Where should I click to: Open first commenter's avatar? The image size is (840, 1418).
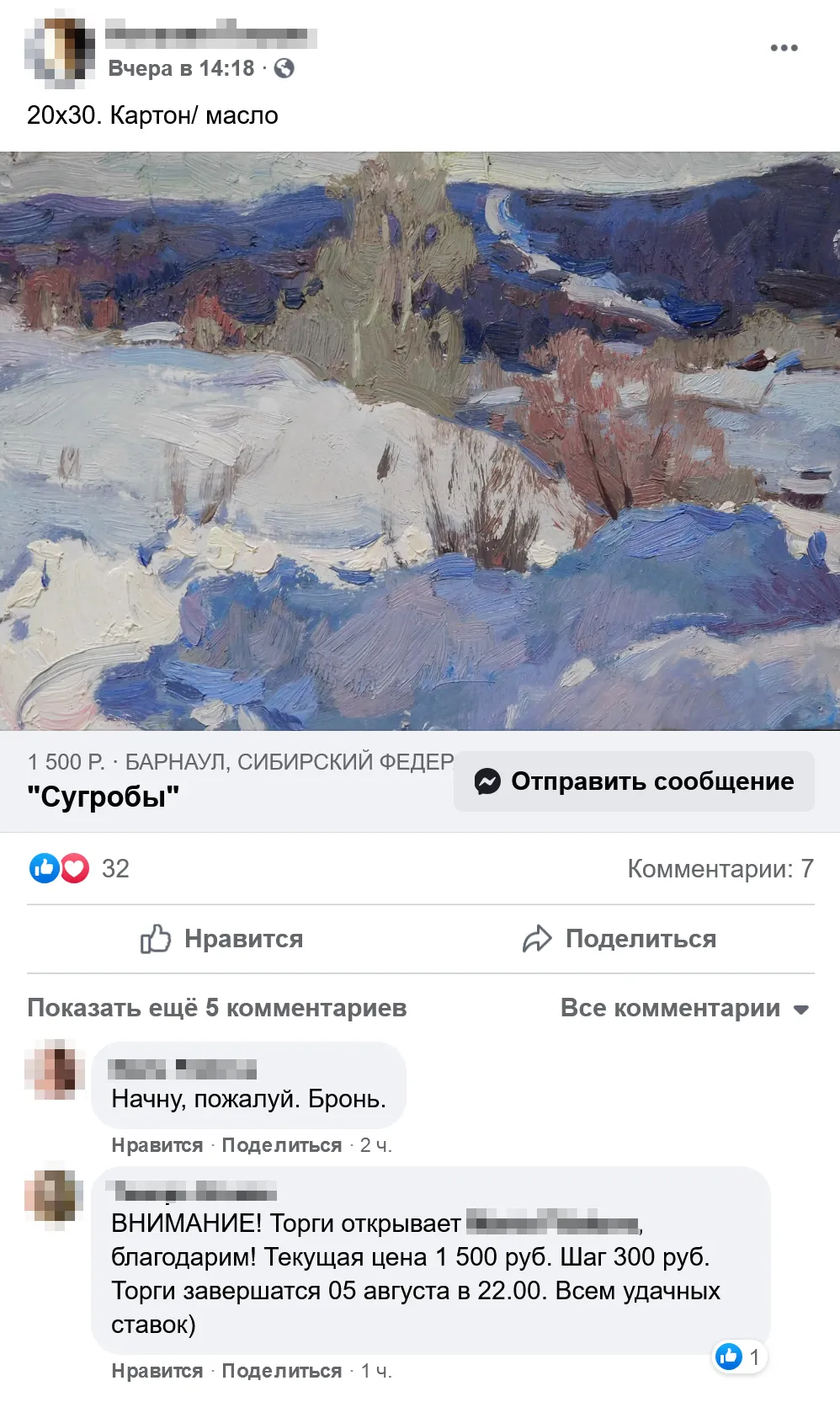pos(54,1069)
